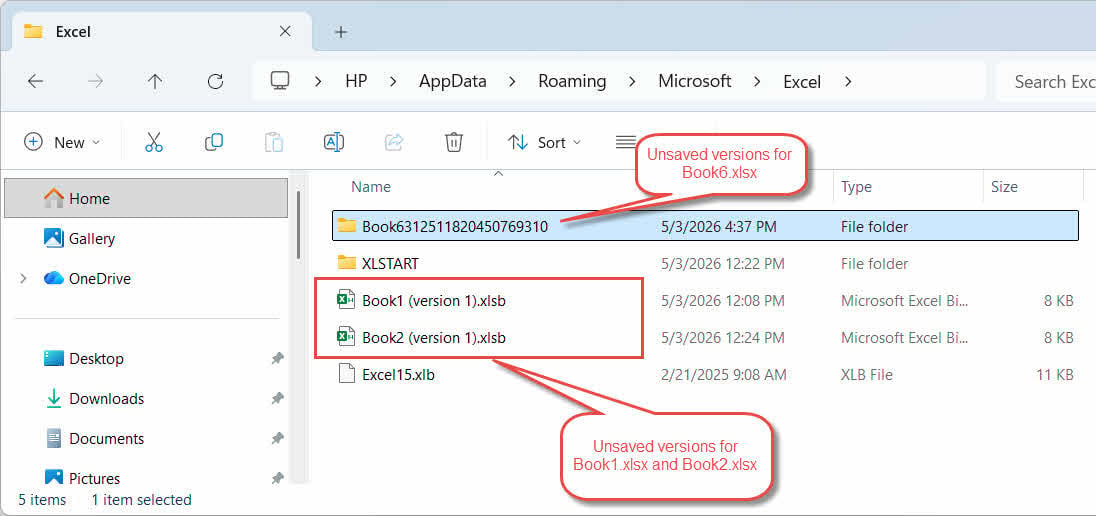This screenshot has width=1096, height=516.
Task: Open Downloads in quick access
Action: point(106,399)
